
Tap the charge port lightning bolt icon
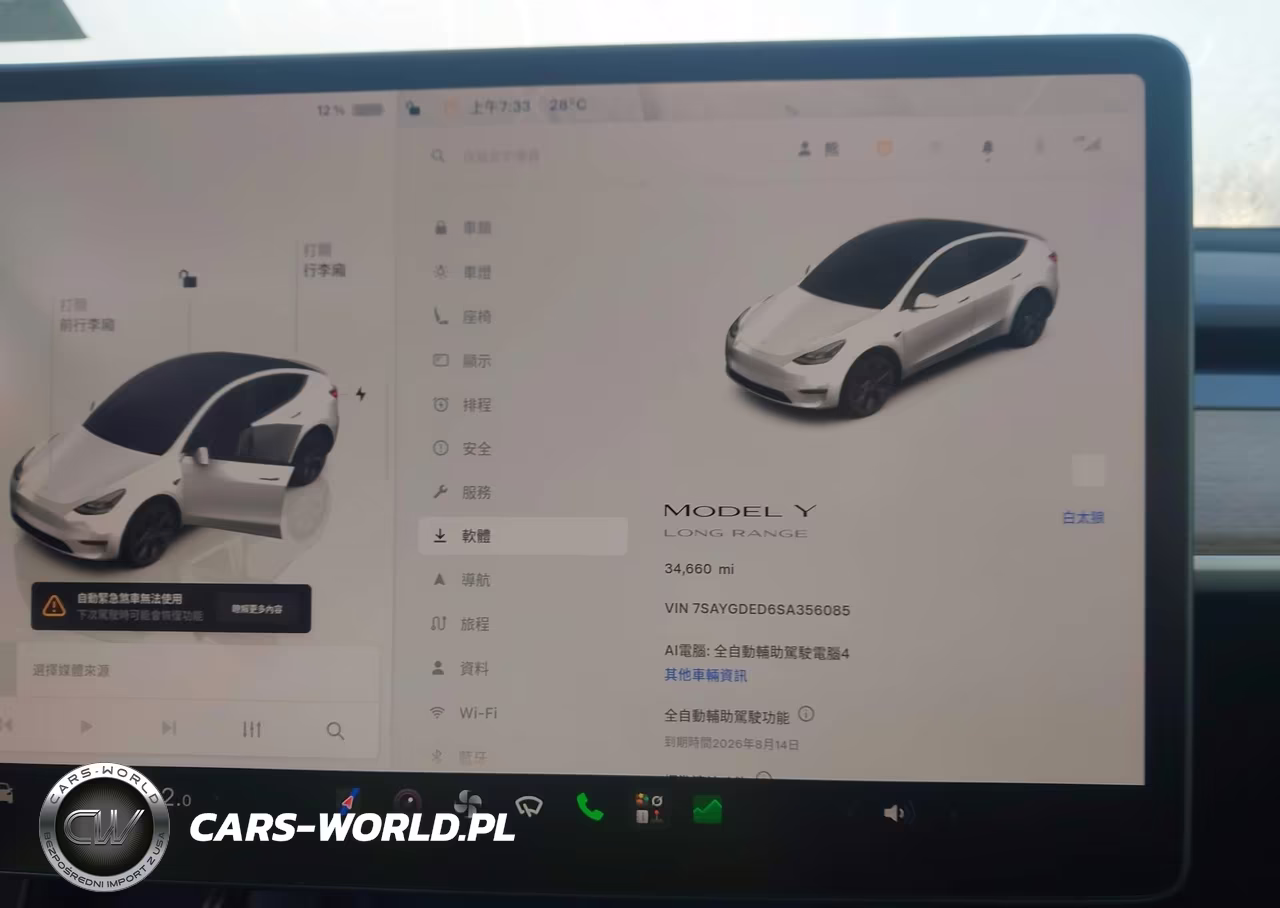pos(361,394)
